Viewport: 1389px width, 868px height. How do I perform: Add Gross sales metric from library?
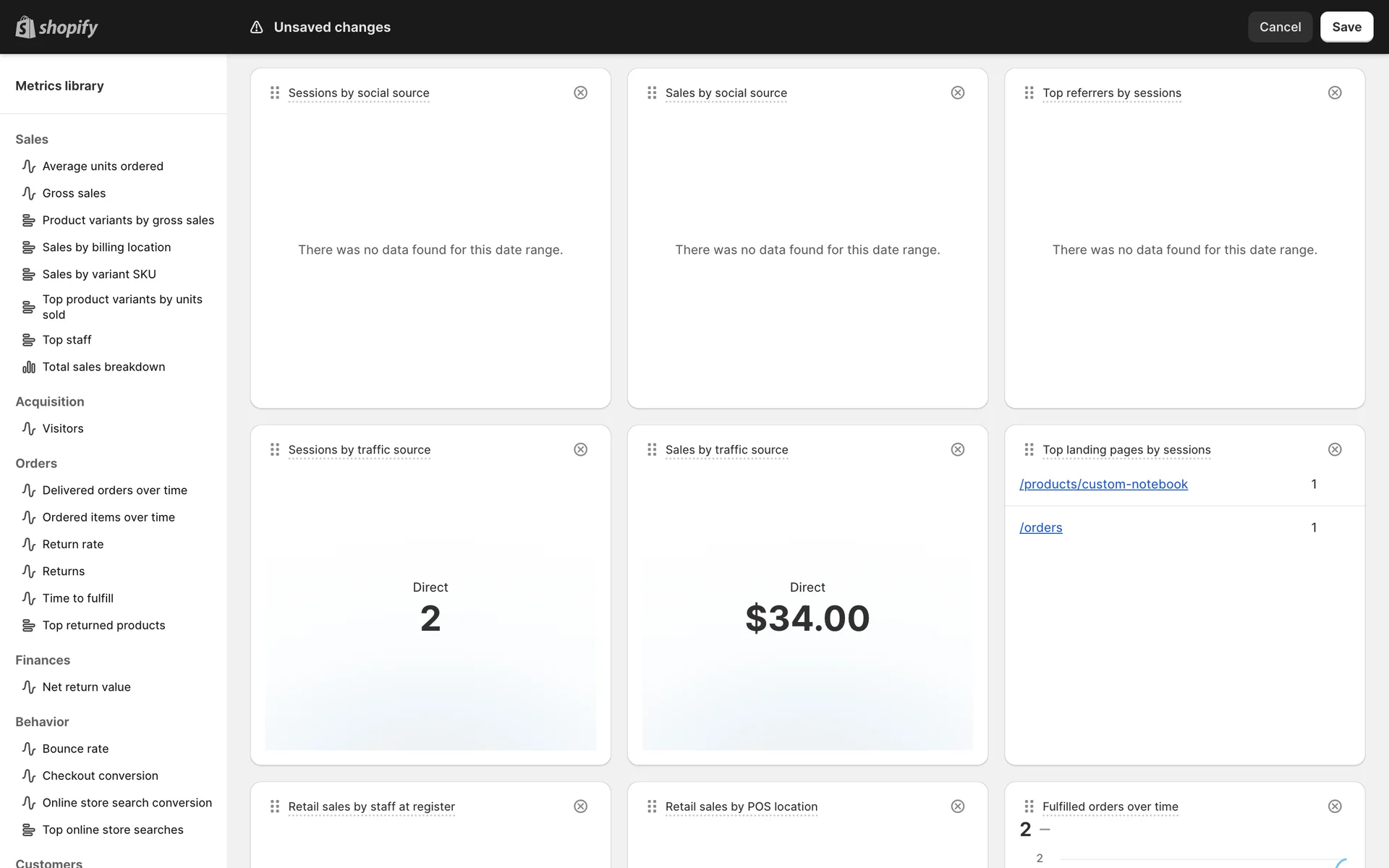pos(74,193)
